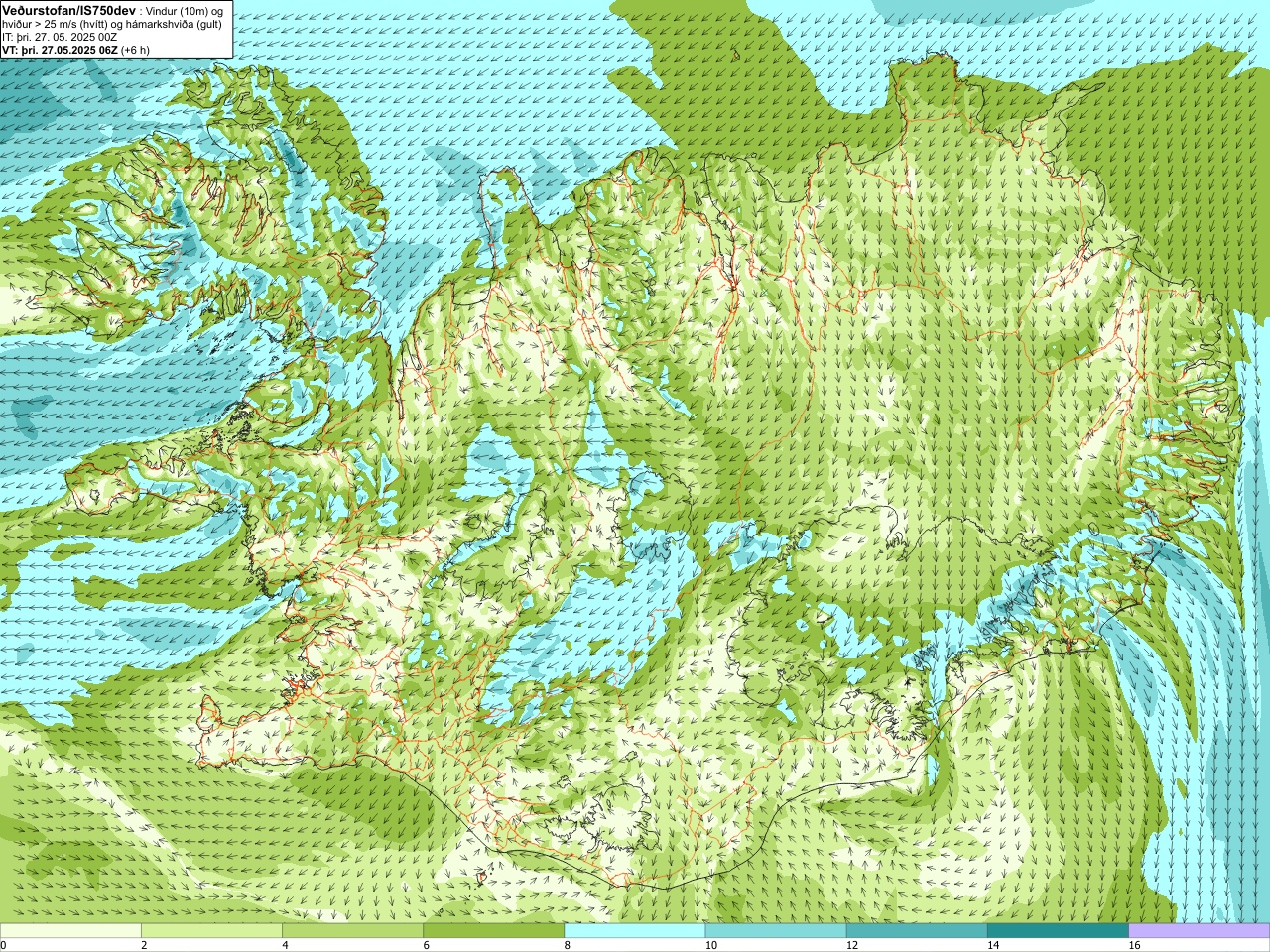Click the pale yellow 0–2 m/s legend swatch
Viewport: 1270px width, 952px height.
tap(70, 931)
